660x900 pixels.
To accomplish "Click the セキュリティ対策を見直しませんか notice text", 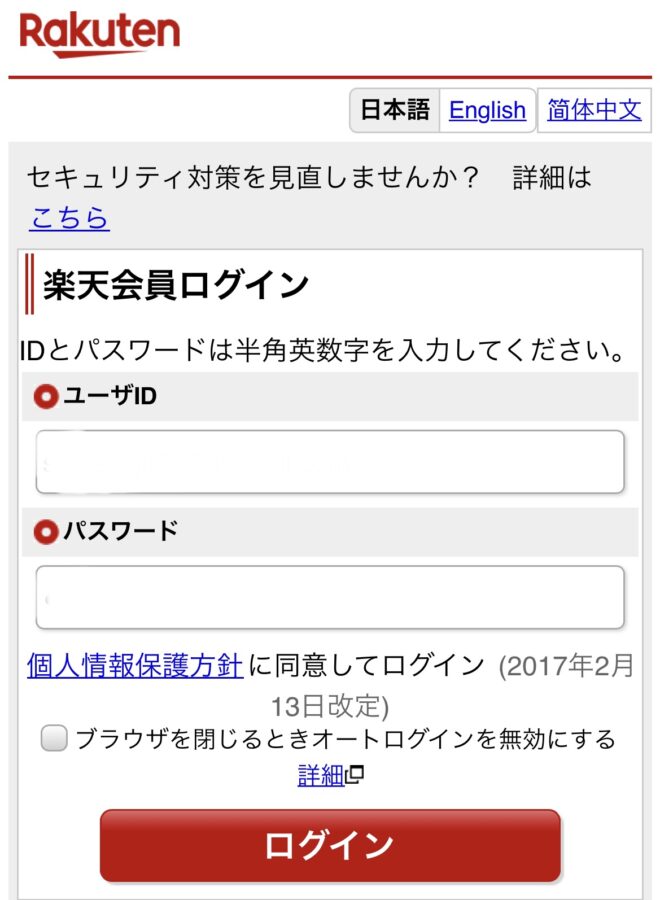I will (253, 177).
